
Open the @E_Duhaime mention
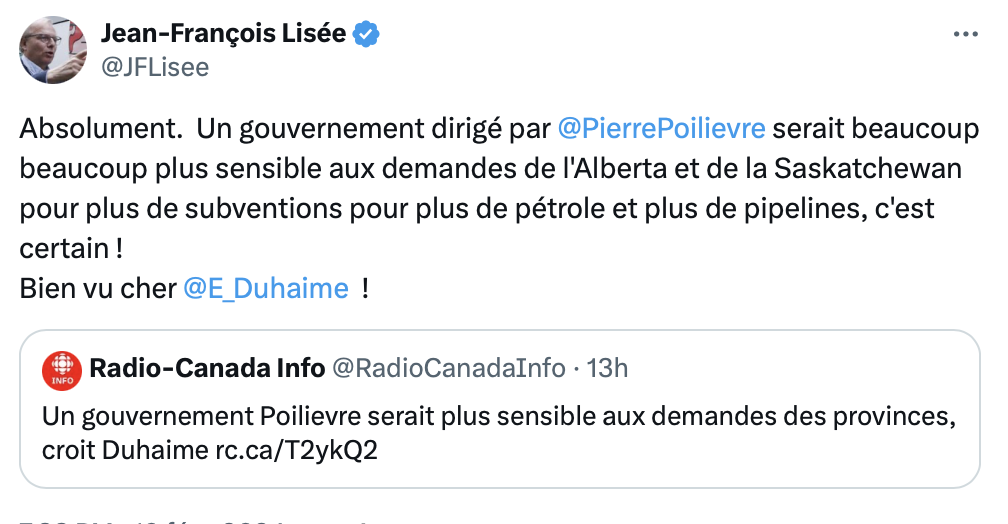coord(266,289)
